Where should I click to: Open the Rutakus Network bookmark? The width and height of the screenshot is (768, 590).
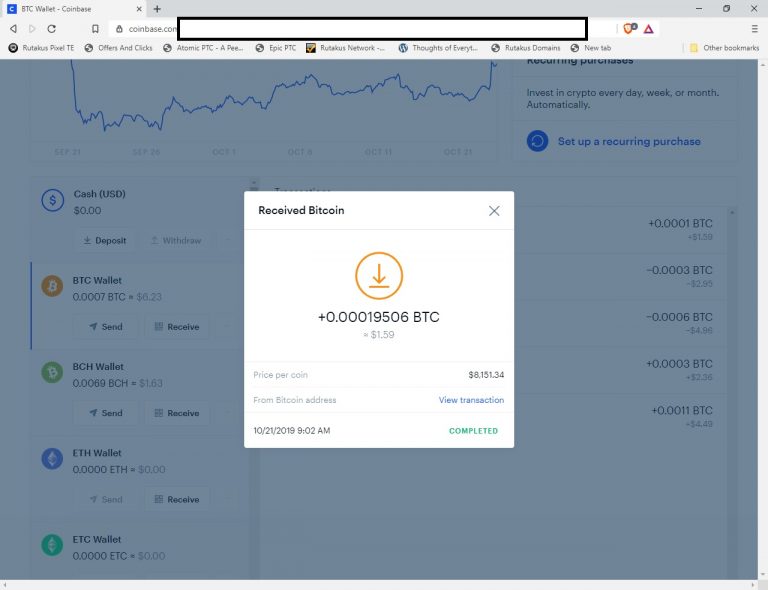tap(346, 48)
